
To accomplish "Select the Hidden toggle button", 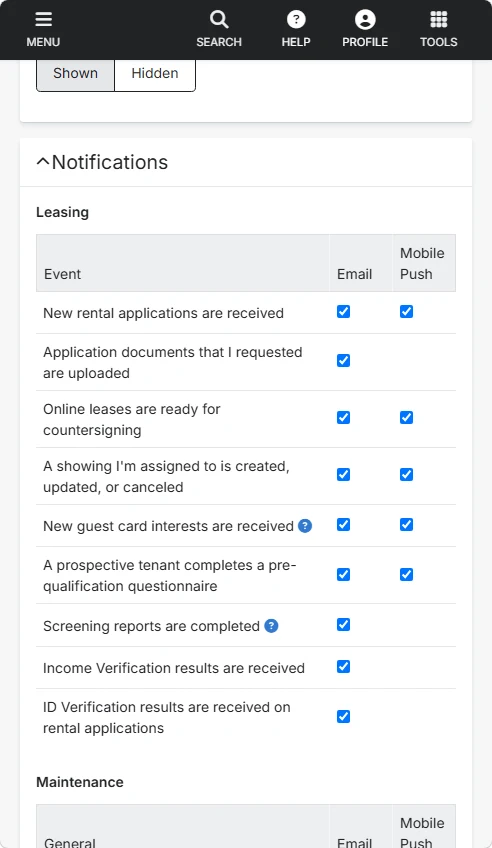I will pyautogui.click(x=155, y=74).
